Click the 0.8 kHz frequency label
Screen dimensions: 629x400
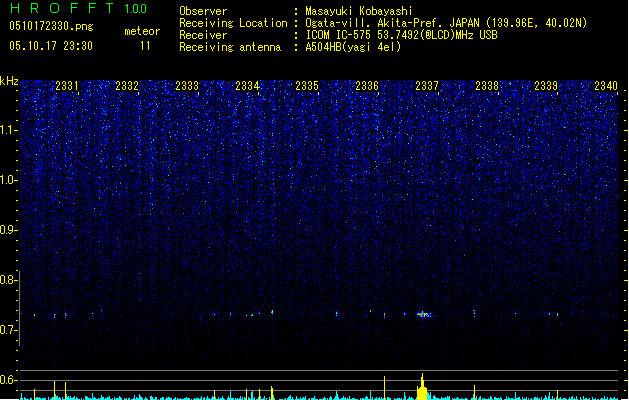coord(9,280)
